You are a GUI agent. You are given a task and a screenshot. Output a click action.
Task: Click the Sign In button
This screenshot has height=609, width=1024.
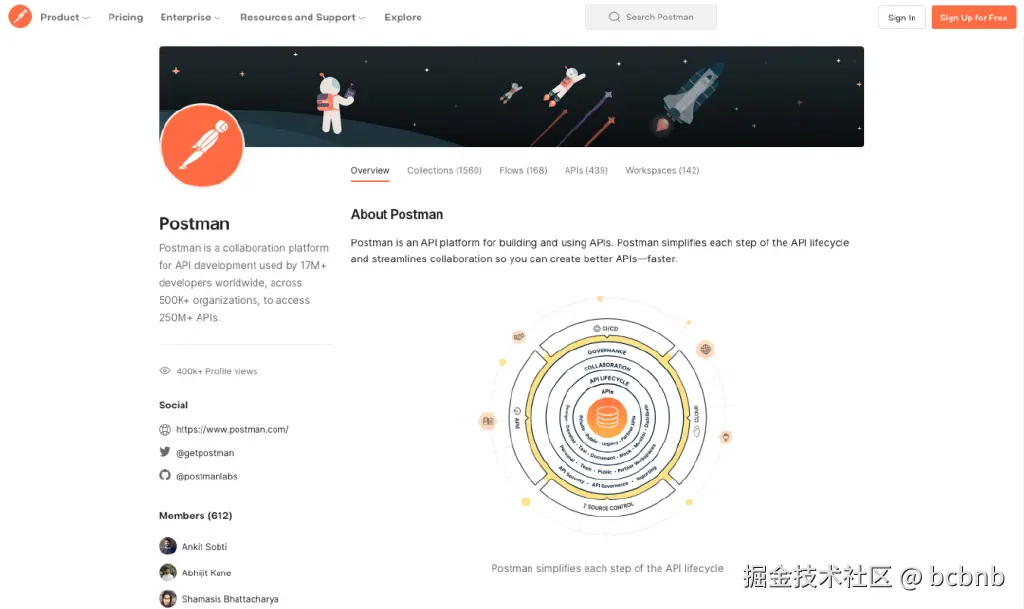coord(901,17)
